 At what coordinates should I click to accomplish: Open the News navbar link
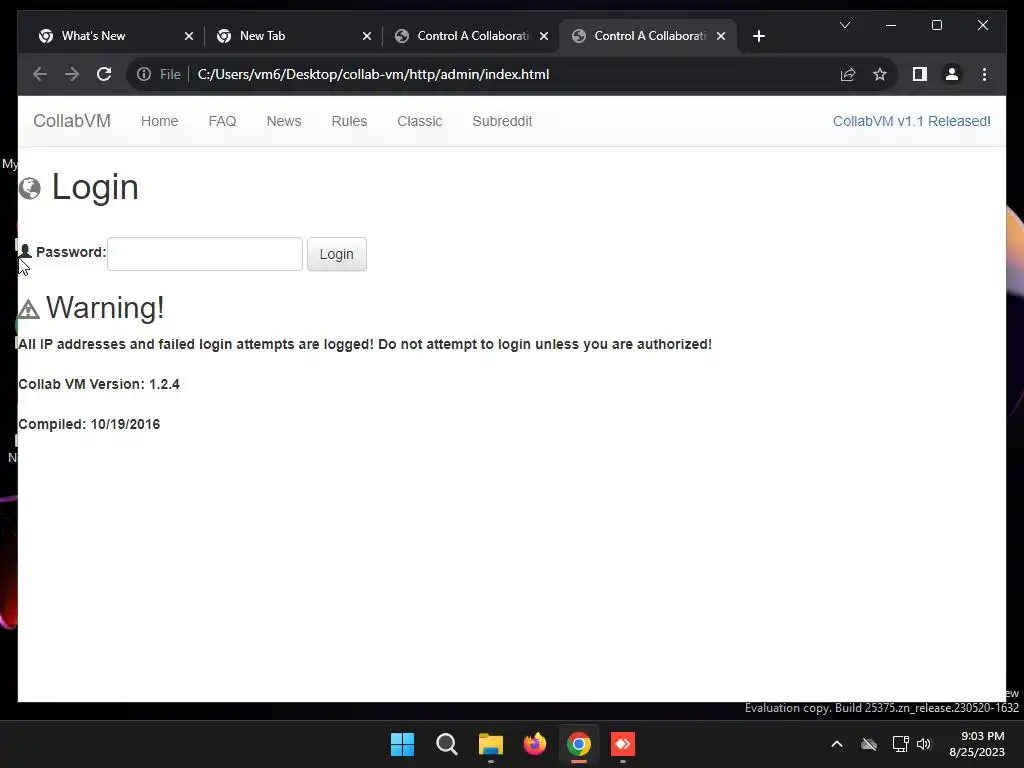(x=283, y=121)
